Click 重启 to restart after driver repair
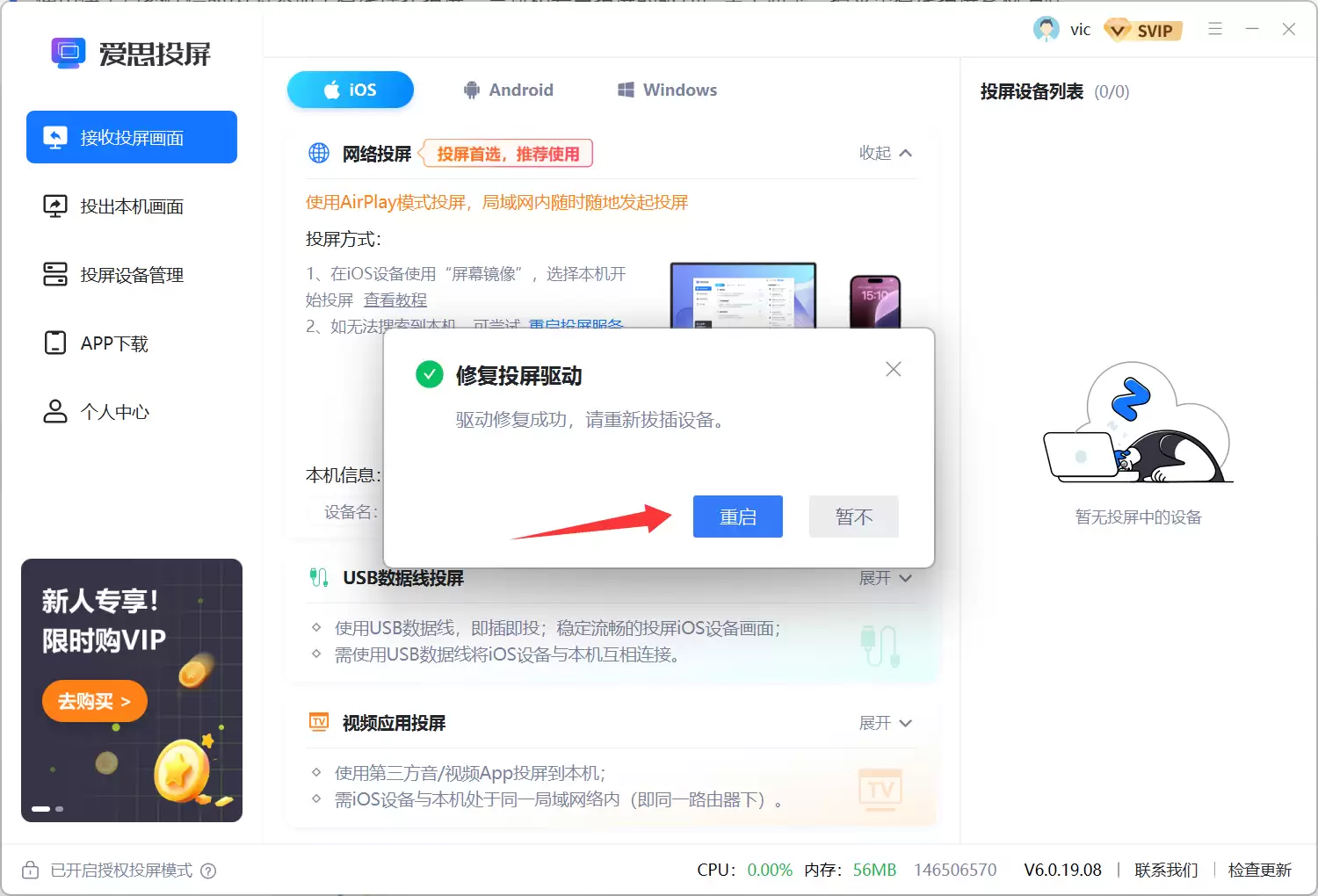This screenshot has width=1318, height=896. 737,517
